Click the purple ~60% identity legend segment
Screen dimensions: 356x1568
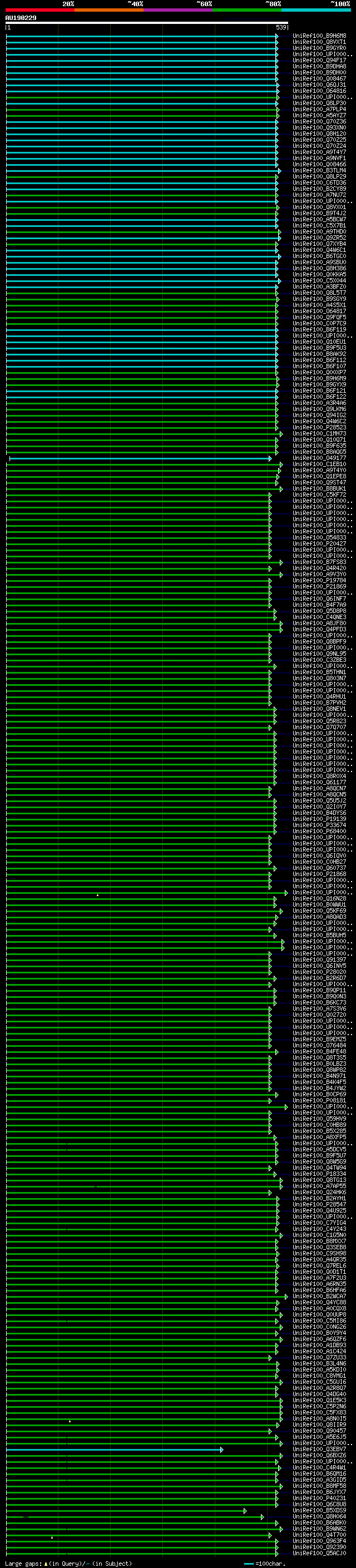[x=179, y=10]
